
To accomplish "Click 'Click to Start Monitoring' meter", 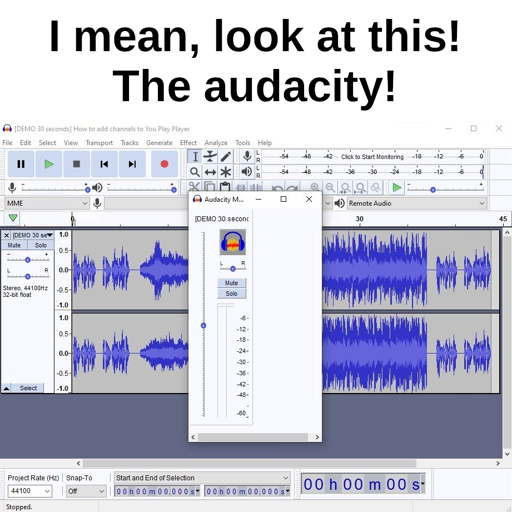I will (372, 157).
